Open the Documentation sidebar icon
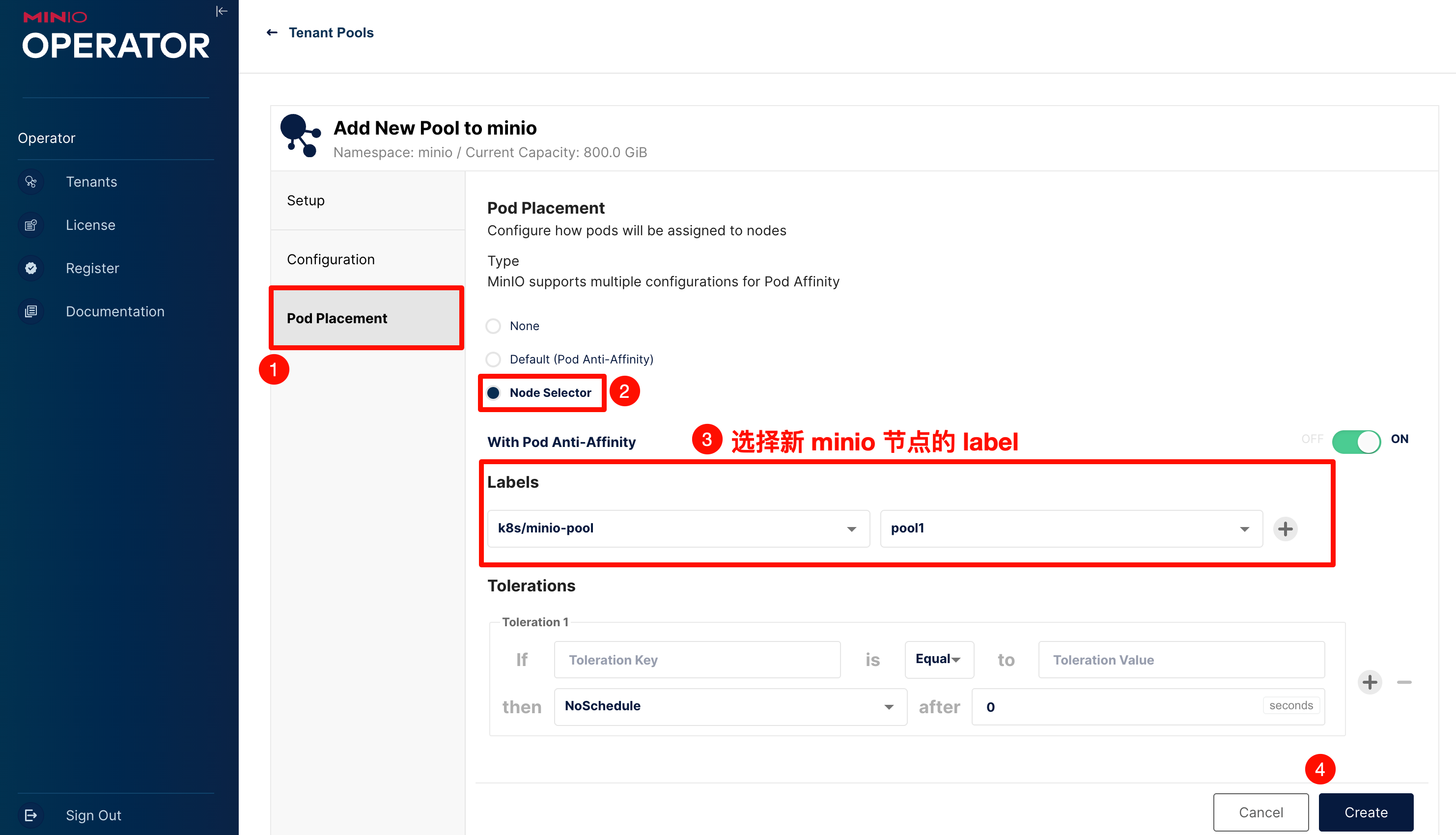This screenshot has width=1456, height=835. click(x=31, y=311)
